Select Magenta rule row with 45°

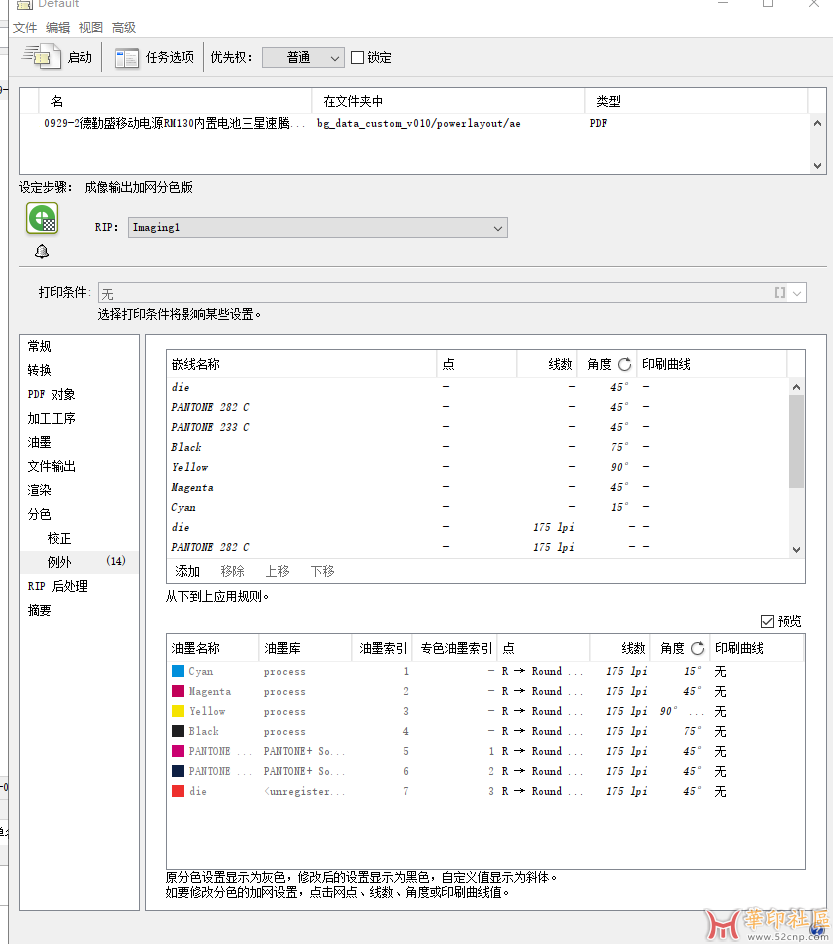coord(477,486)
